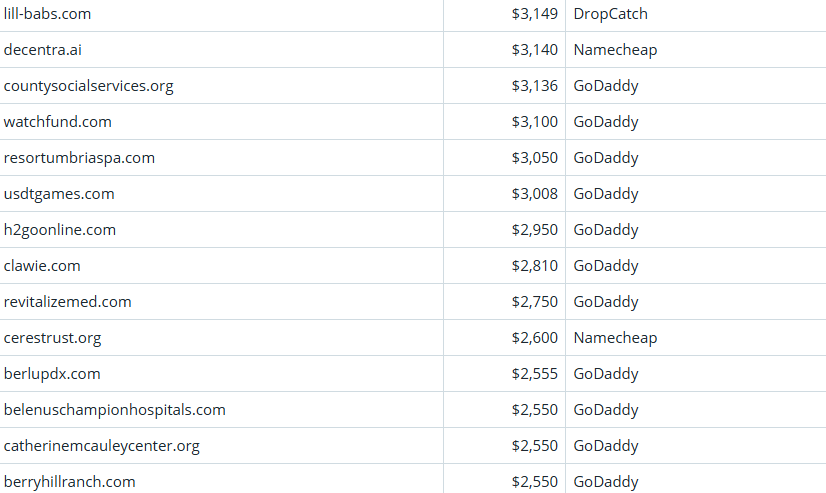Click the lill-babs.com domain name
826x493 pixels.
(47, 14)
